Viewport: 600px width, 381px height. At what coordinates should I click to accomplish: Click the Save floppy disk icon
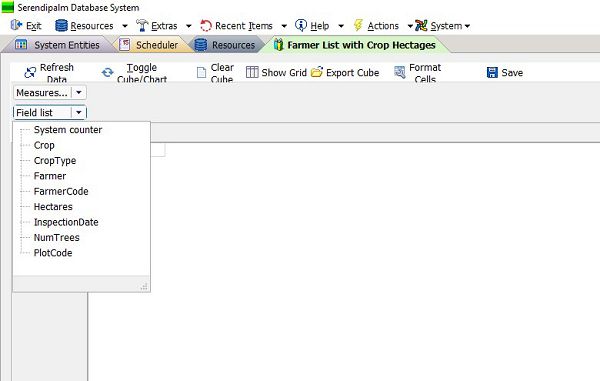[x=492, y=72]
